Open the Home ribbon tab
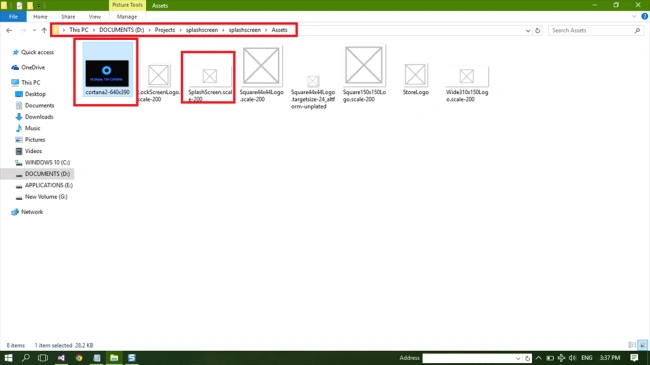 (x=40, y=17)
